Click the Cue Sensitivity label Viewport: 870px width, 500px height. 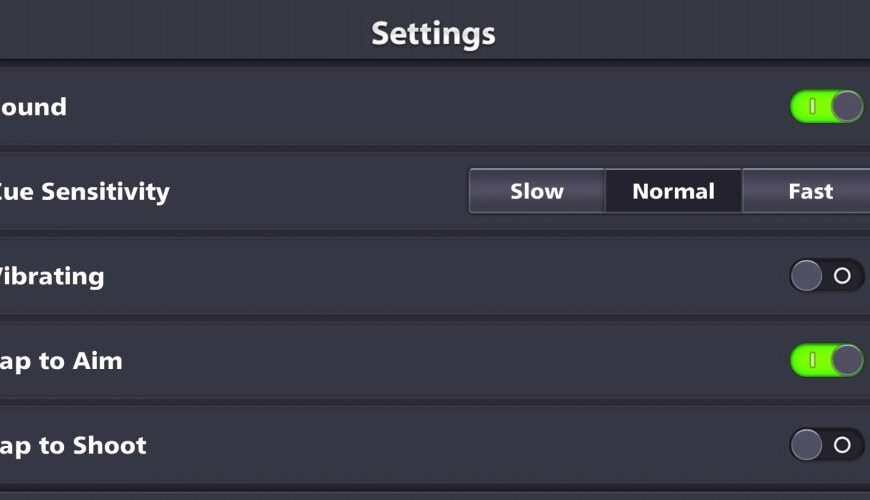pos(84,191)
